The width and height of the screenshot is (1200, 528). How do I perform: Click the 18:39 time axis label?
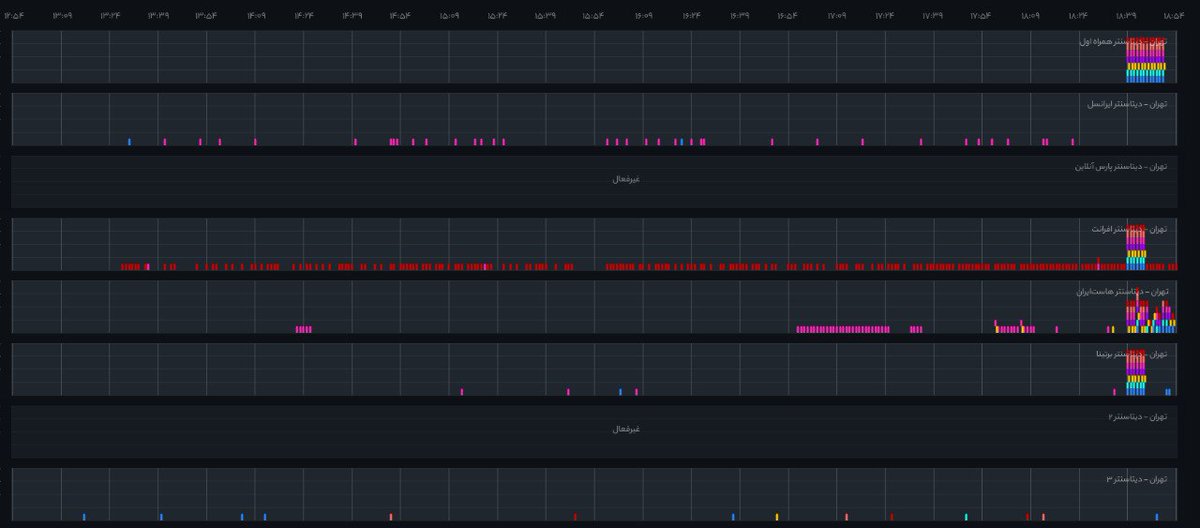click(1126, 16)
